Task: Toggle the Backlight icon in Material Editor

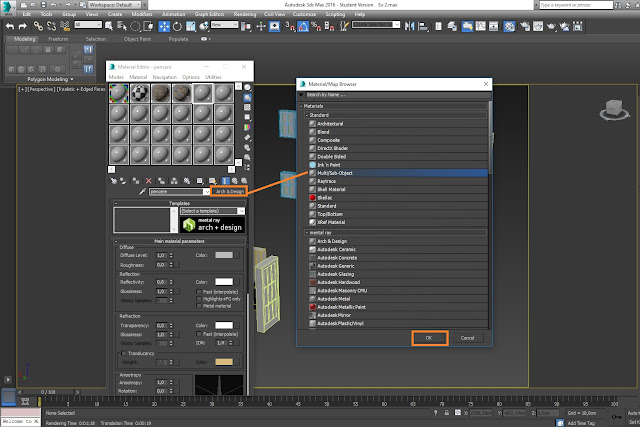Action: pyautogui.click(x=247, y=98)
